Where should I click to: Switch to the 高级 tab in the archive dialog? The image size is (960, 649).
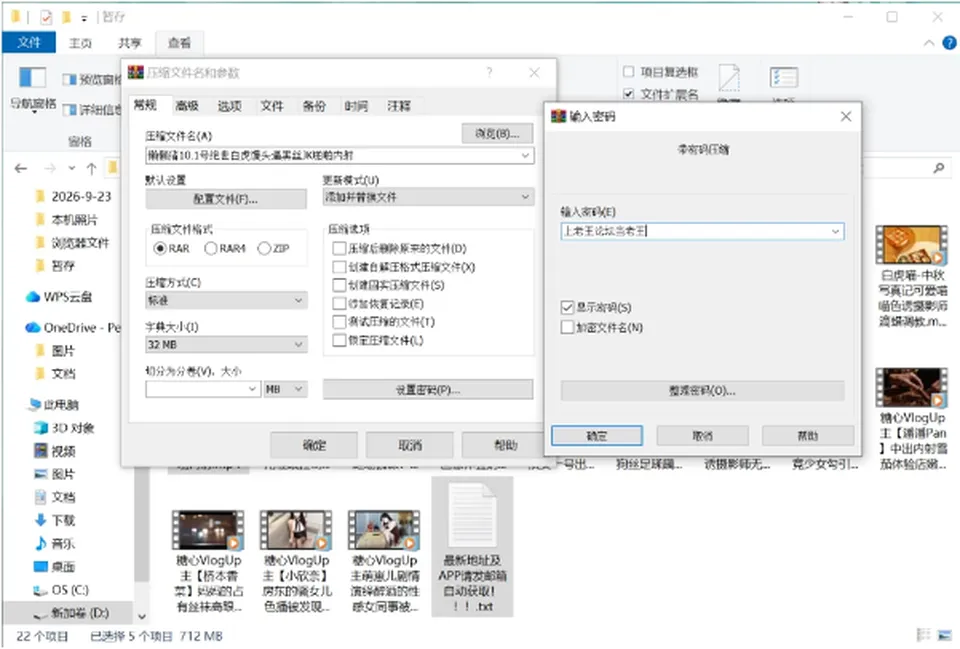point(187,106)
